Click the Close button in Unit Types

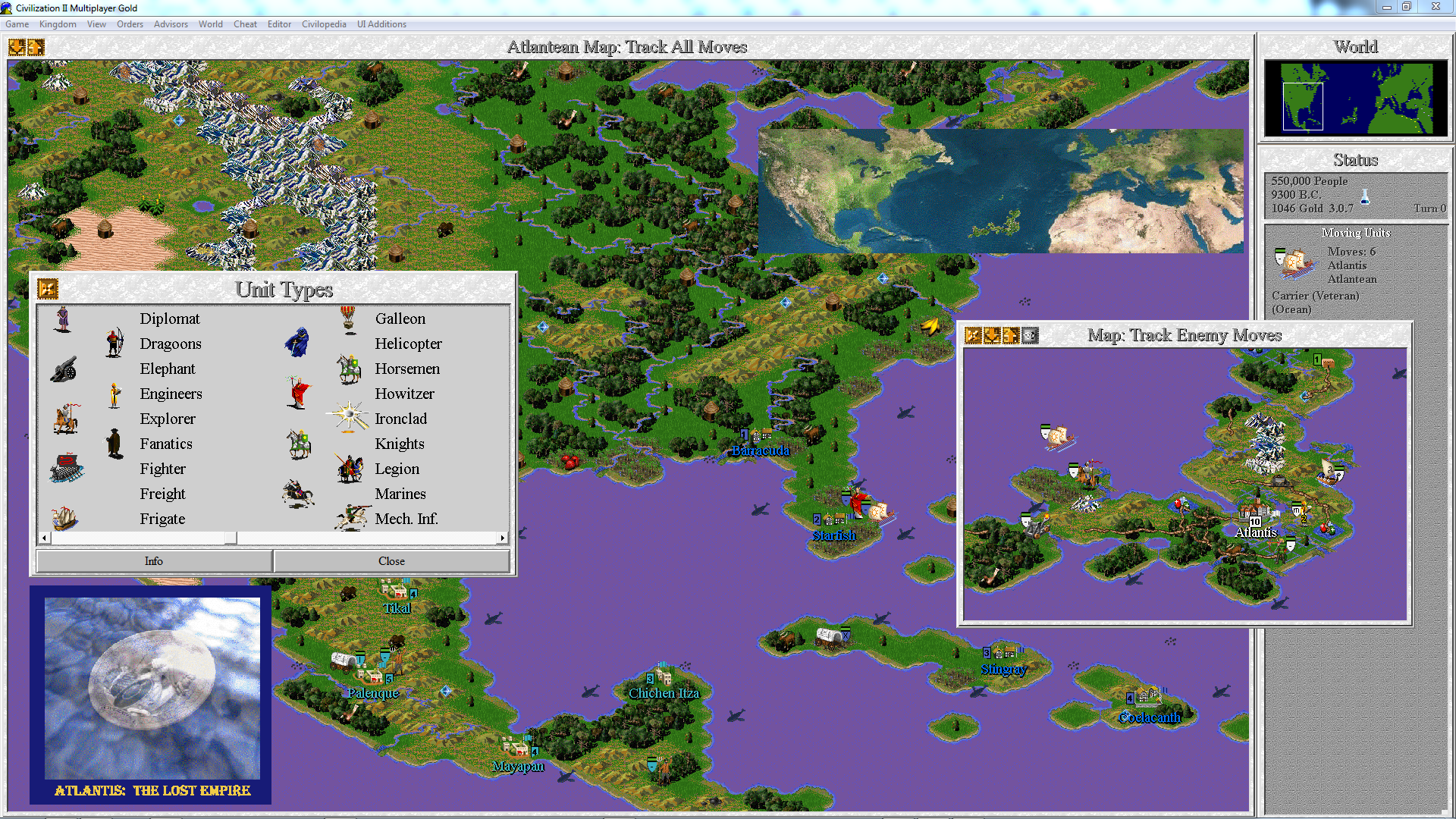tap(391, 561)
